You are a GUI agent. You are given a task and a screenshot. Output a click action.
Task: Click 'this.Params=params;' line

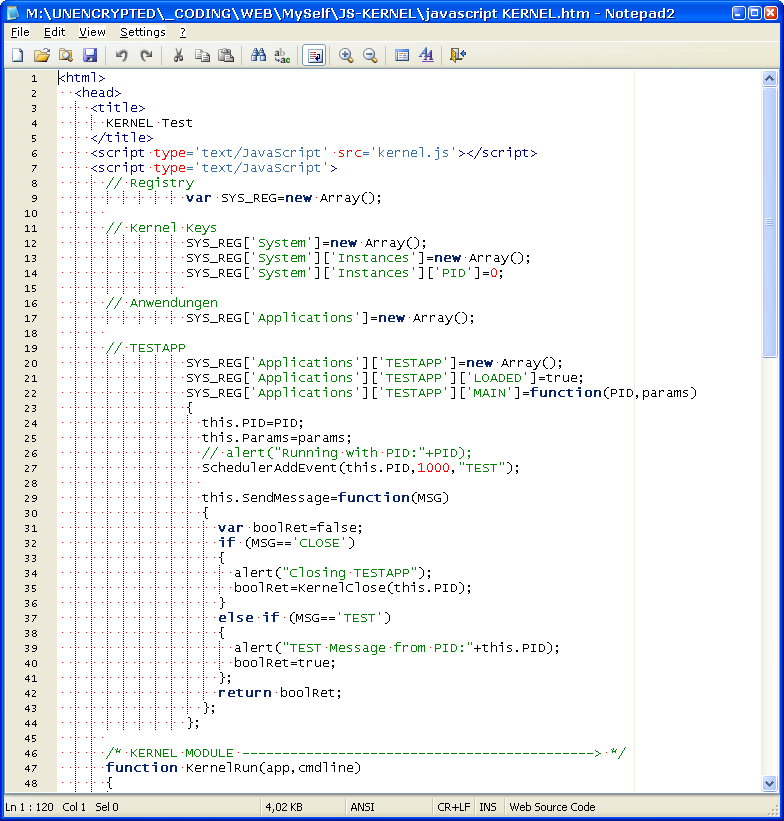(277, 438)
